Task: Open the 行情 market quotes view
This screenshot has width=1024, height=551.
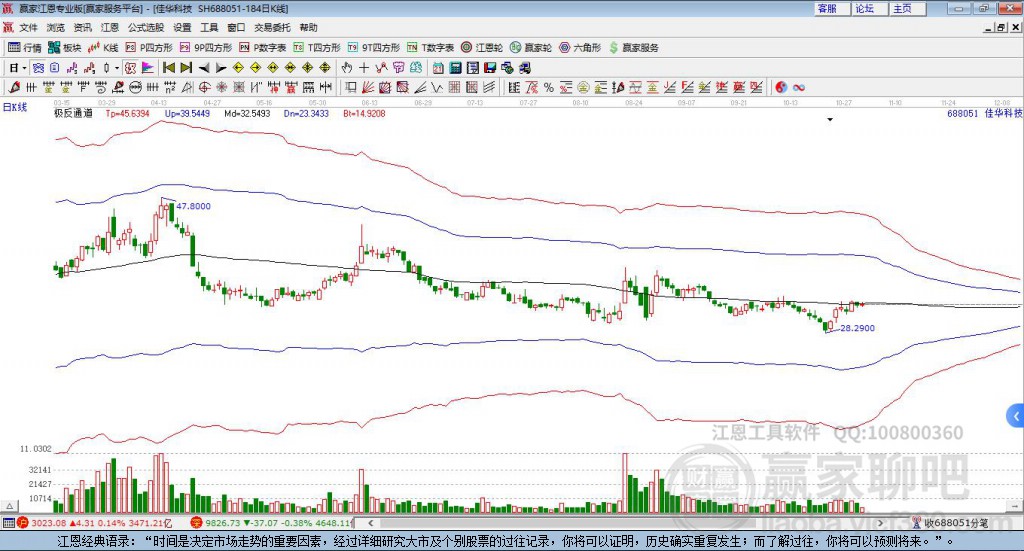Action: point(24,48)
